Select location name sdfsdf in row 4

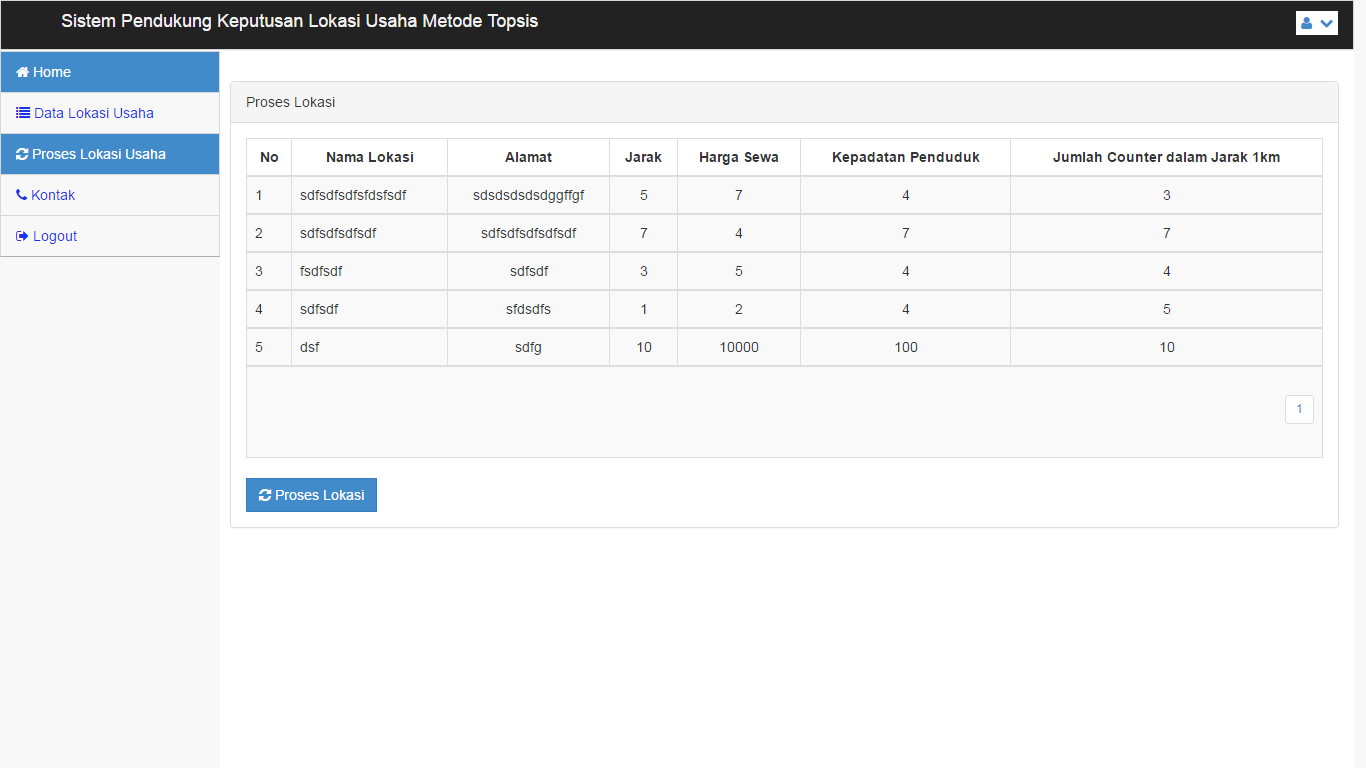click(x=319, y=309)
